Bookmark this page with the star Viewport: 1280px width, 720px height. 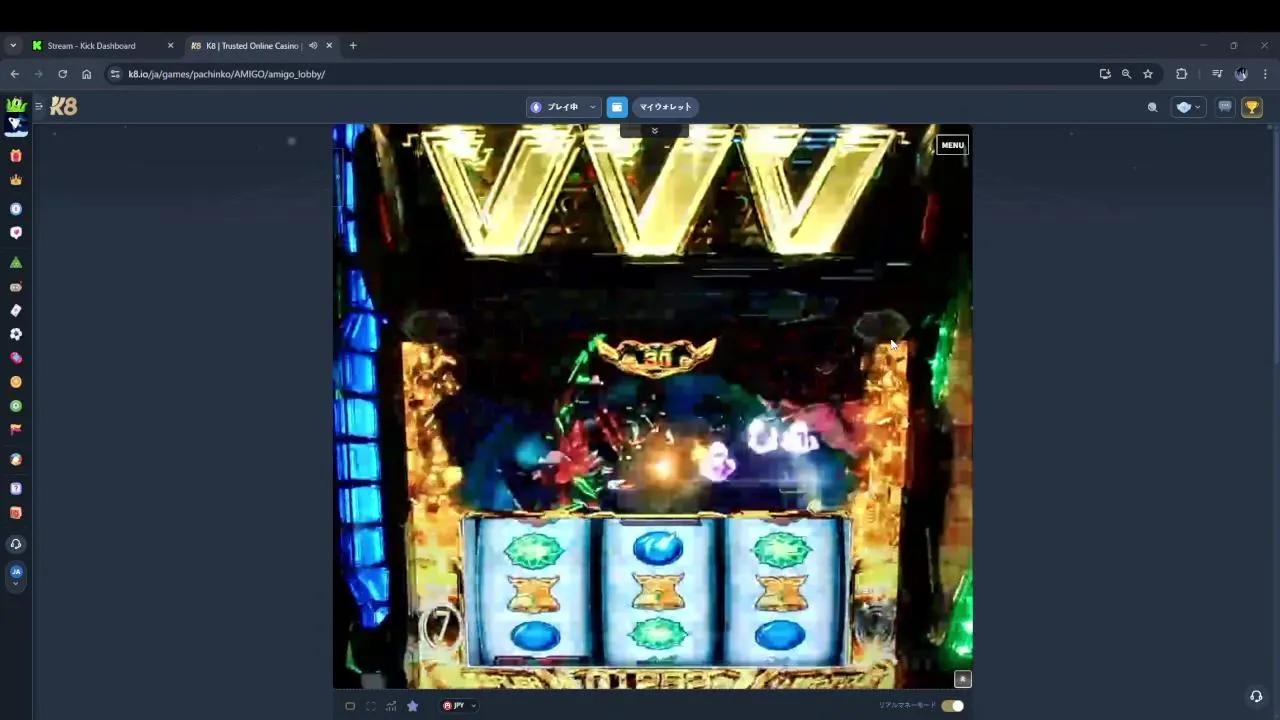click(1148, 74)
